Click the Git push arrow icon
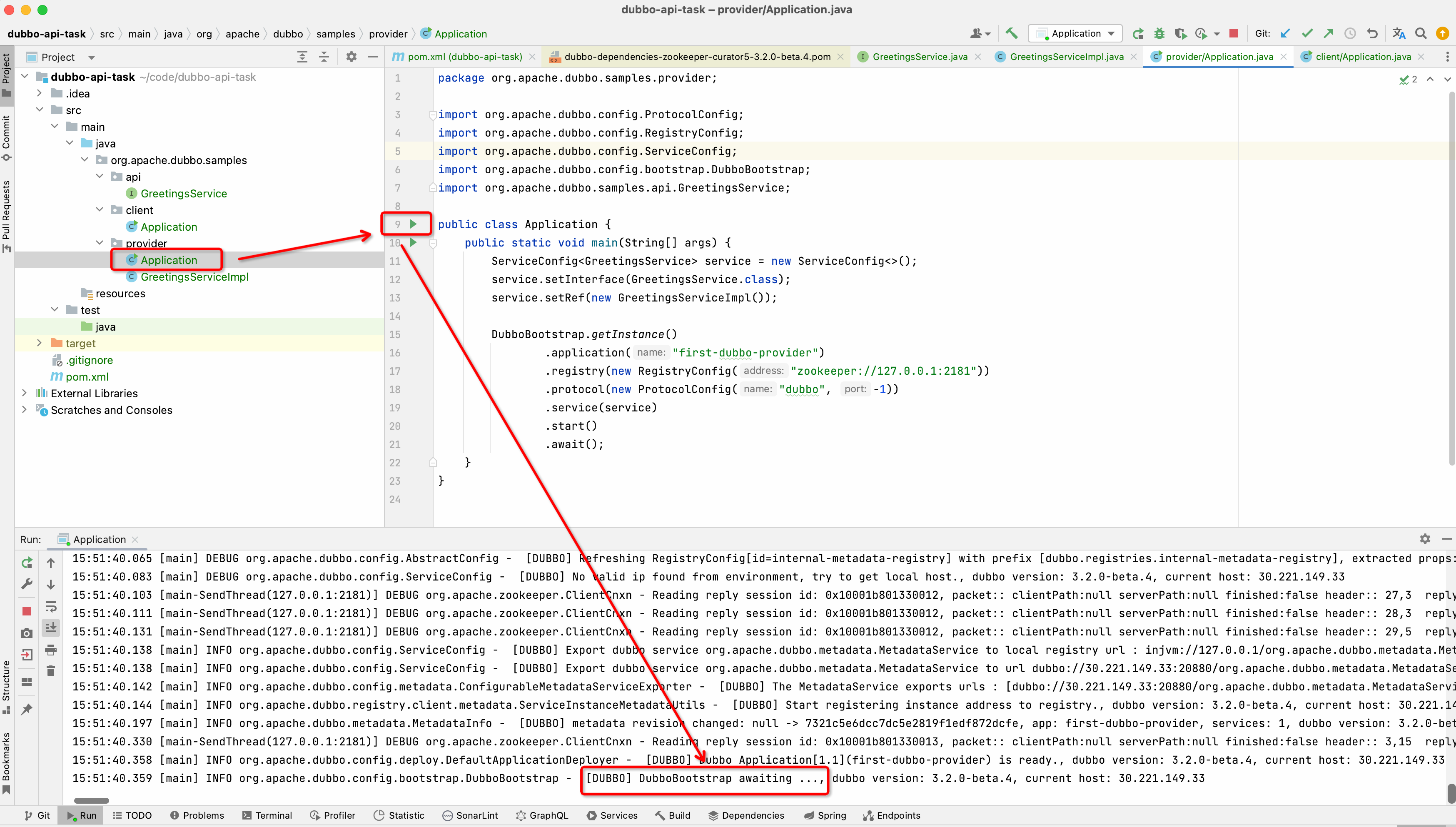Screen dimensions: 1456x827 1328,33
